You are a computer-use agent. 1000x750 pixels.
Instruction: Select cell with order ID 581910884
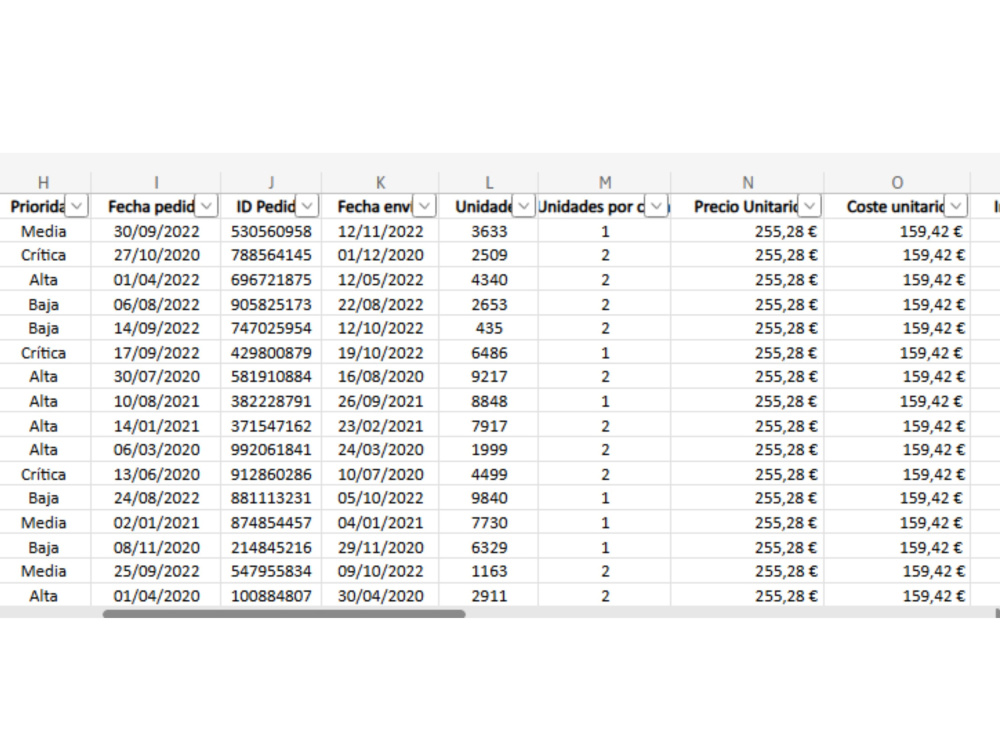click(x=271, y=377)
